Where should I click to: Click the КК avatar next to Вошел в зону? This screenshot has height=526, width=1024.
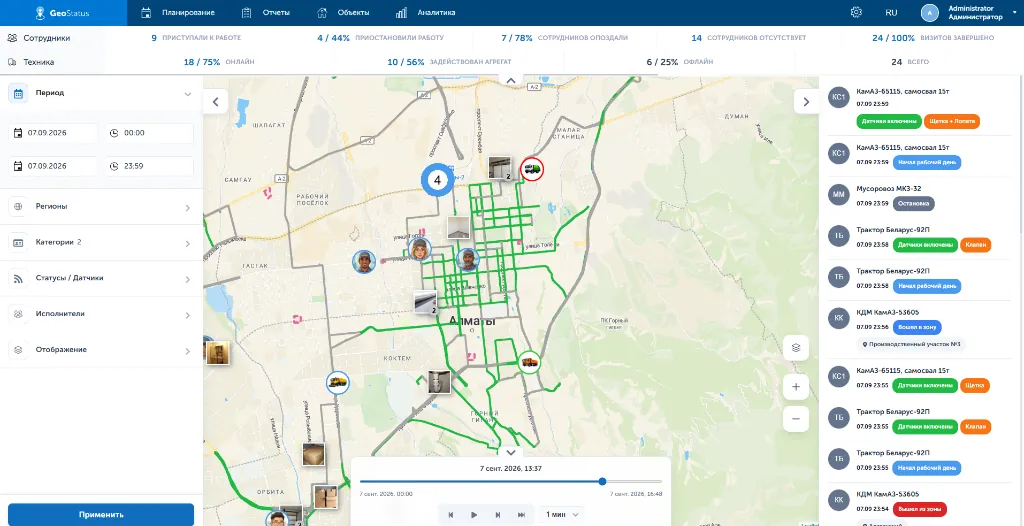click(838, 319)
